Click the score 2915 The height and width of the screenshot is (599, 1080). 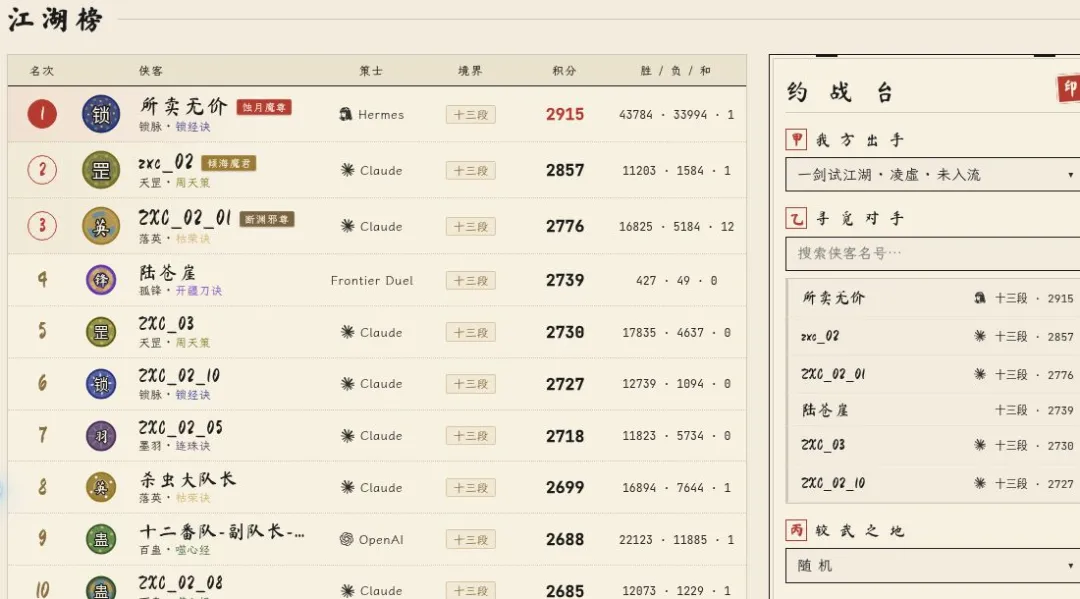click(565, 114)
